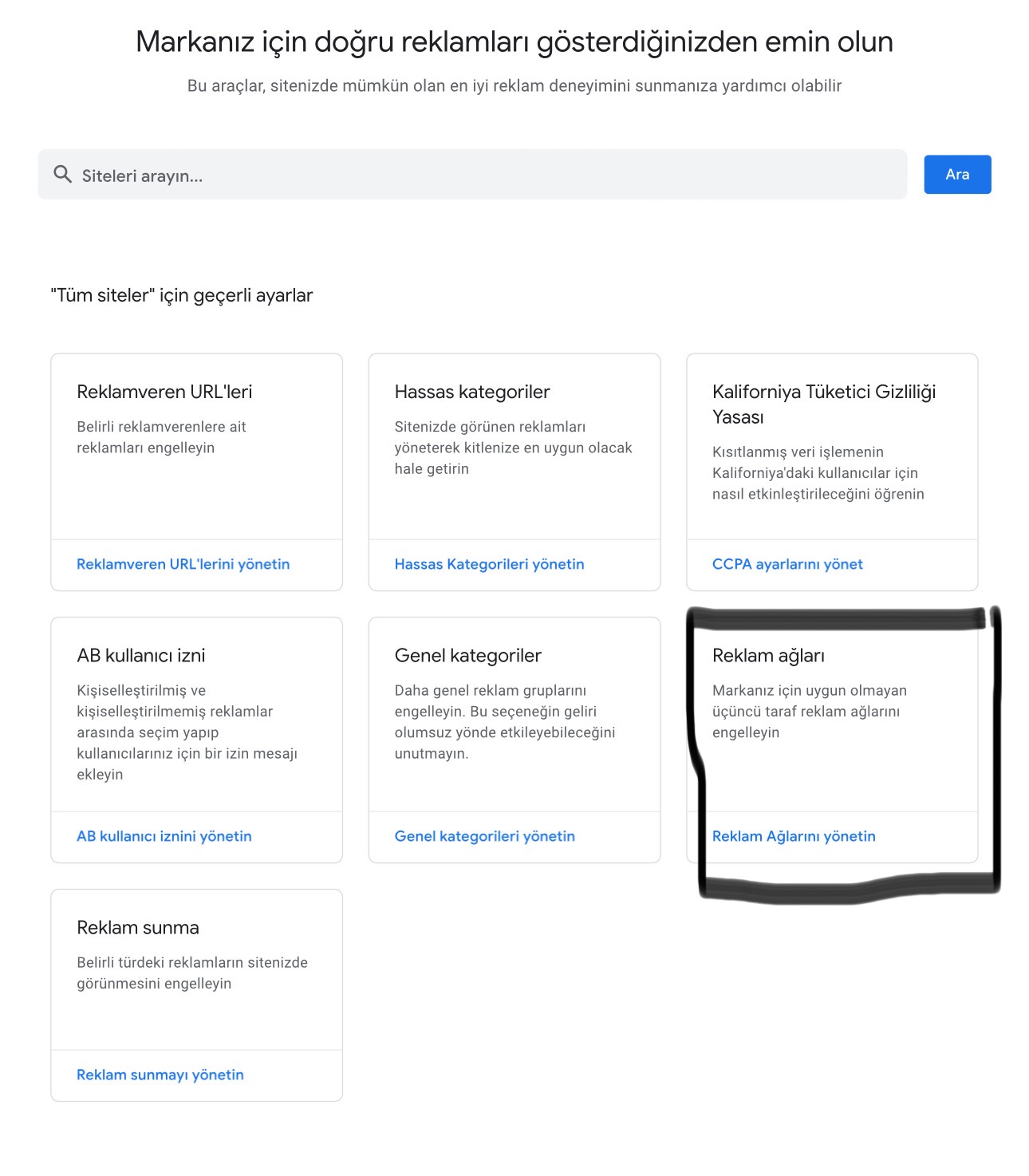Open AB kullanıcı iznini yönetin link

point(164,836)
